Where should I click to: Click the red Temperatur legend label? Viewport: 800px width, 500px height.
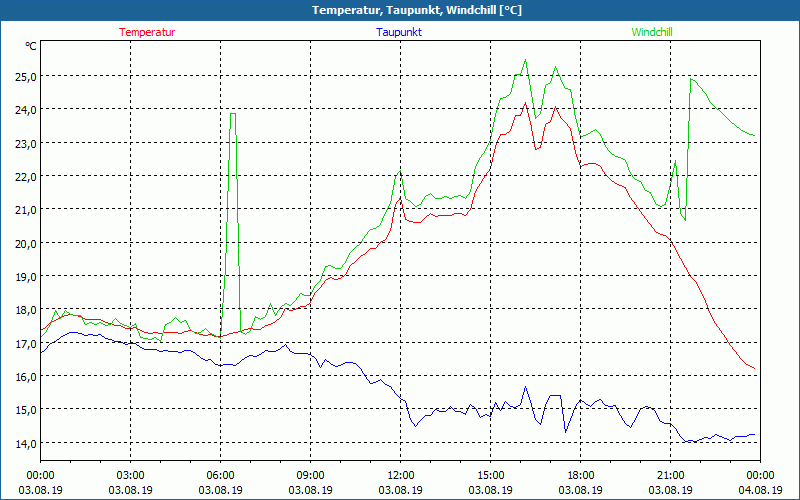(147, 32)
